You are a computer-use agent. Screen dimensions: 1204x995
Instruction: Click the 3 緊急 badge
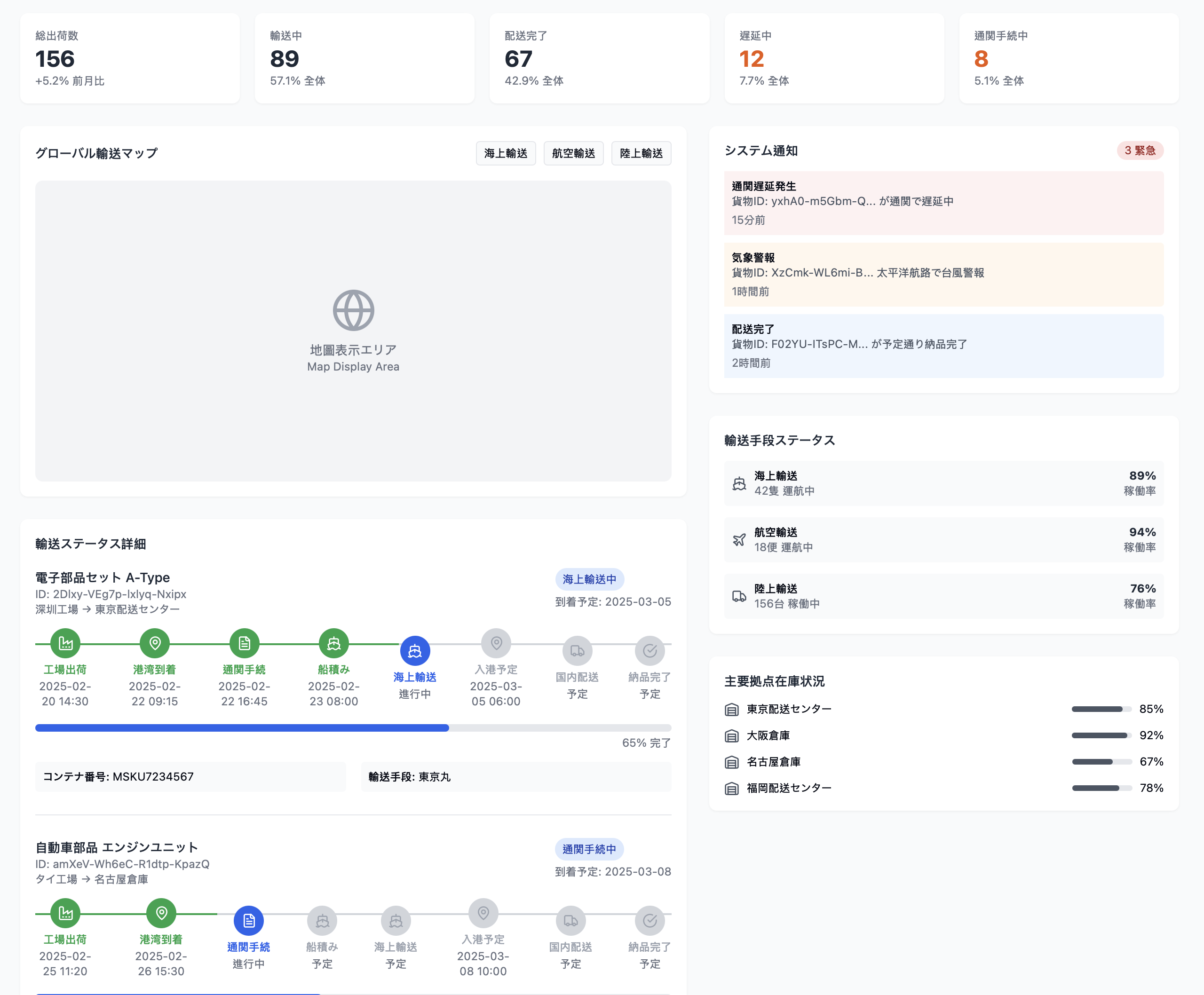point(1139,150)
